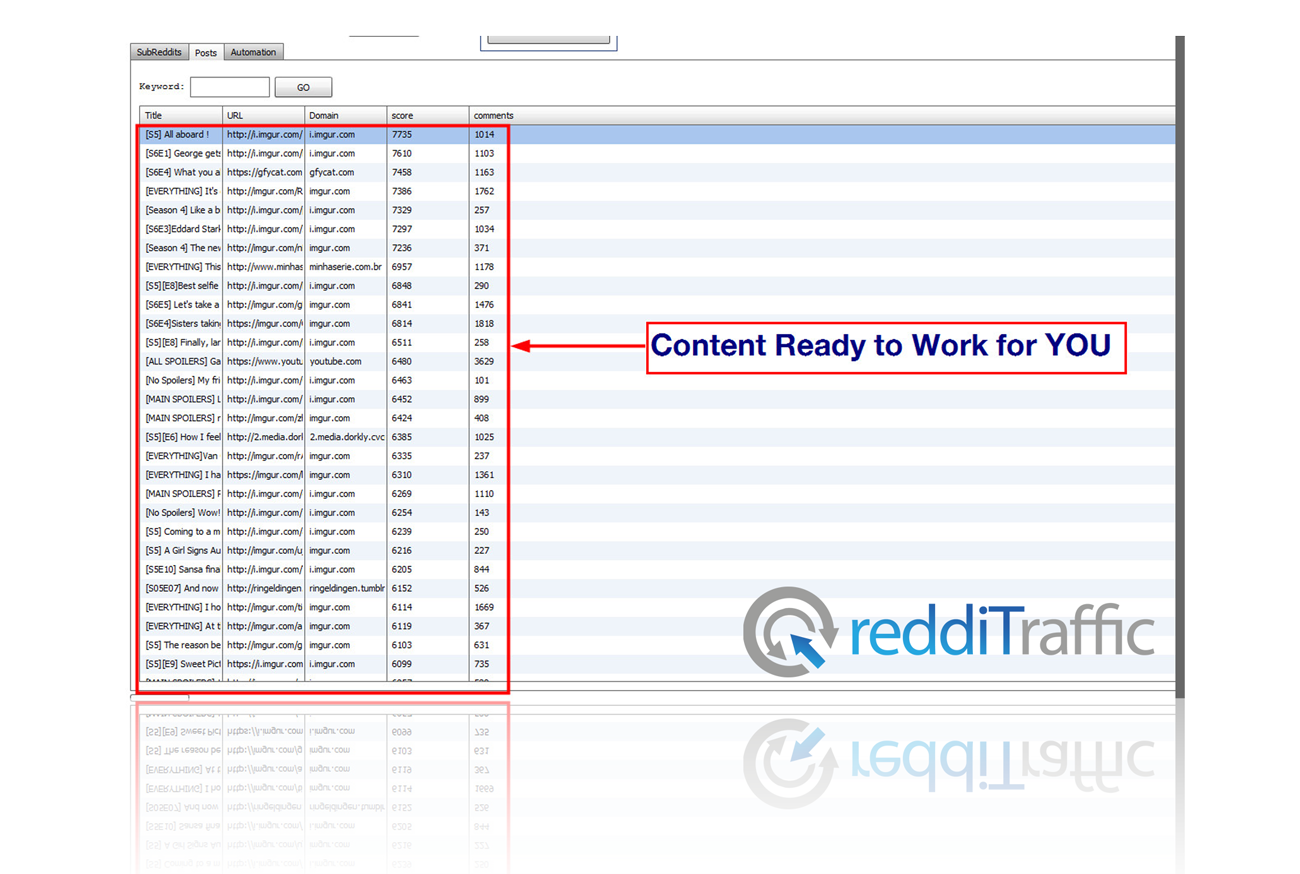The height and width of the screenshot is (874, 1300).
Task: Select the '[S5][E8] Finally' title cell
Action: [x=181, y=343]
